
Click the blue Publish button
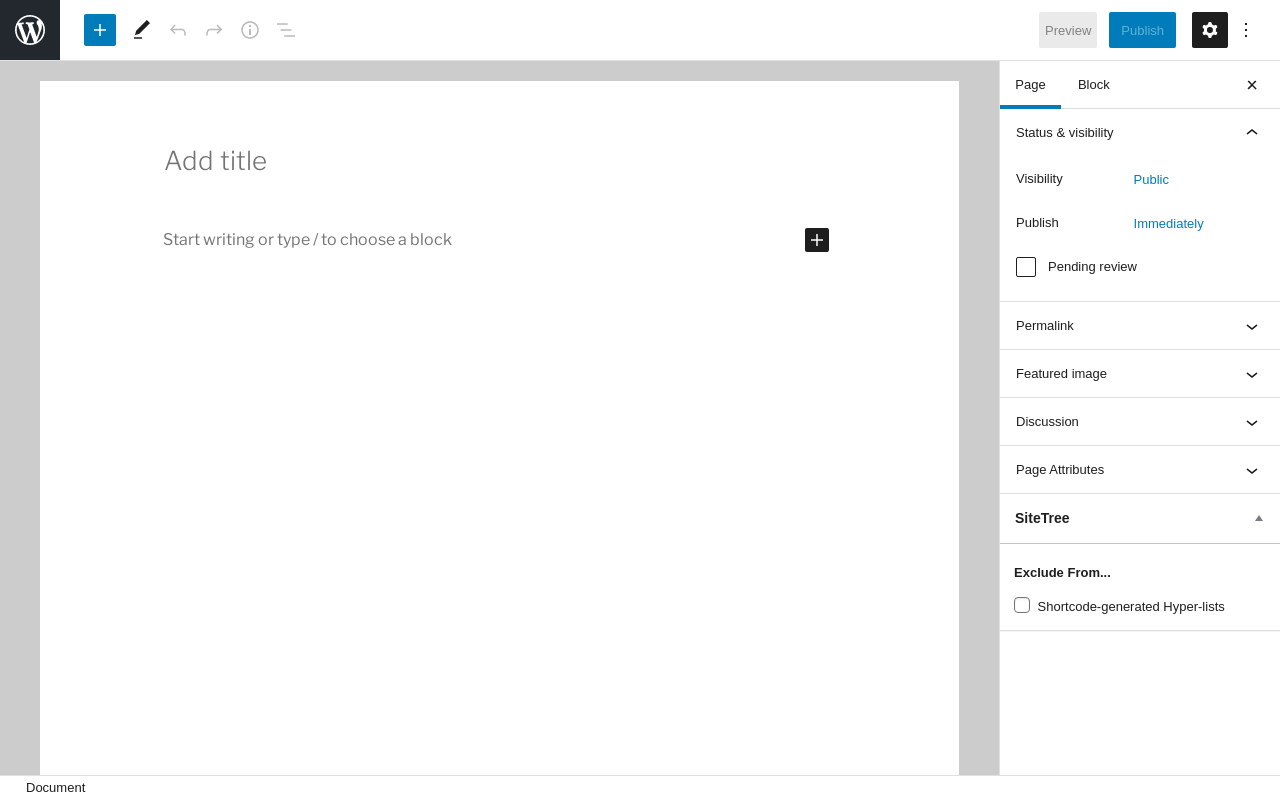point(1142,30)
